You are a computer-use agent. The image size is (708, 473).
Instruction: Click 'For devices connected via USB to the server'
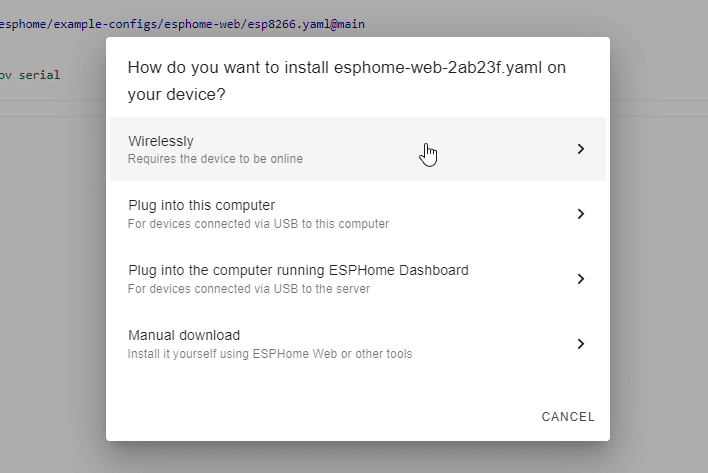coord(249,289)
